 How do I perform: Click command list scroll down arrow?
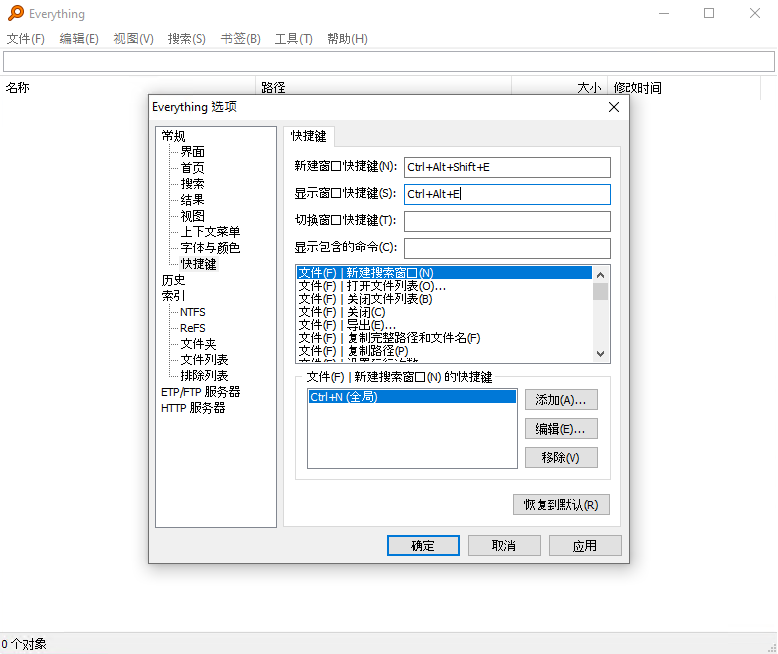[x=600, y=354]
